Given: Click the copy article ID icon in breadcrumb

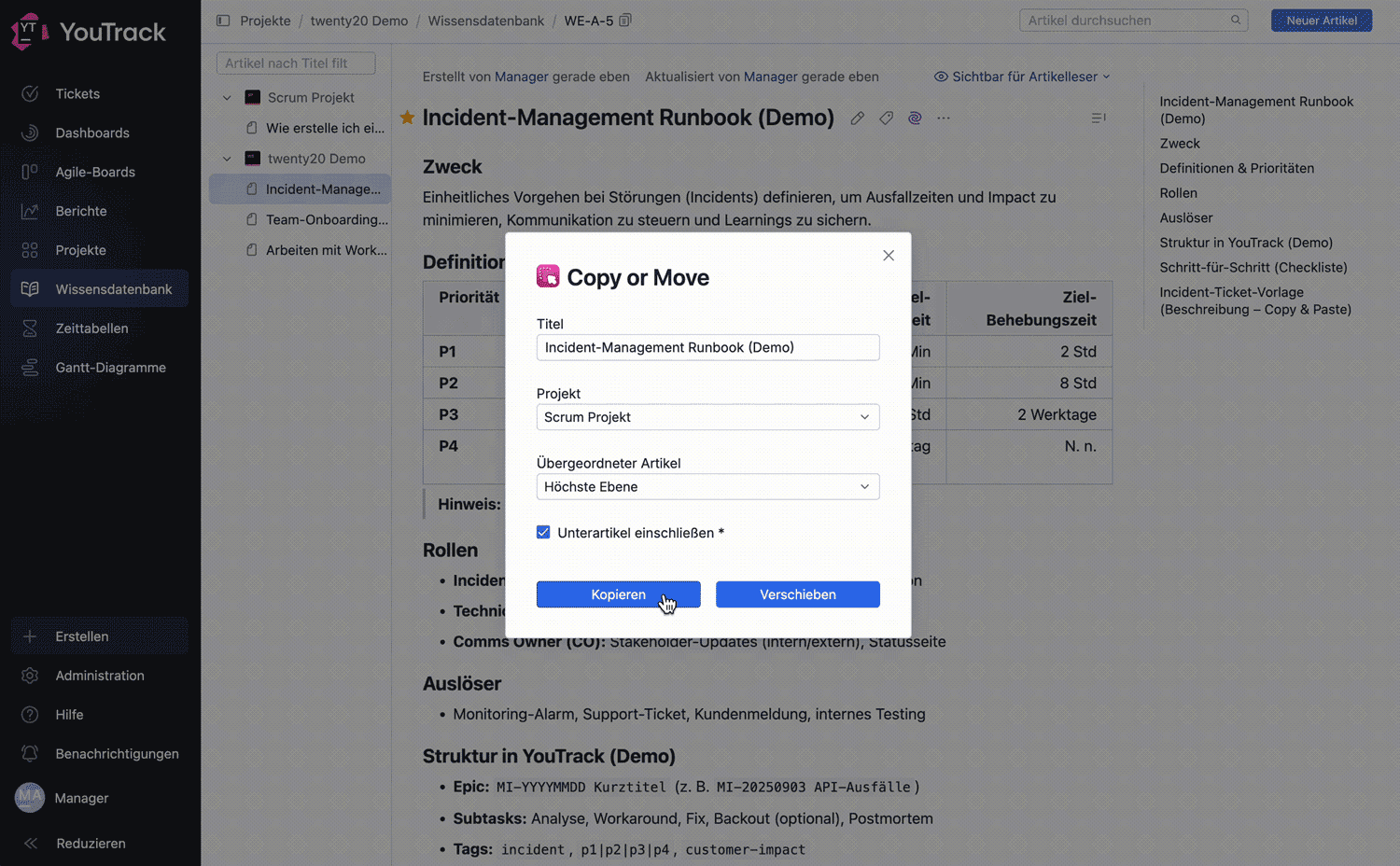Looking at the screenshot, I should click(625, 21).
